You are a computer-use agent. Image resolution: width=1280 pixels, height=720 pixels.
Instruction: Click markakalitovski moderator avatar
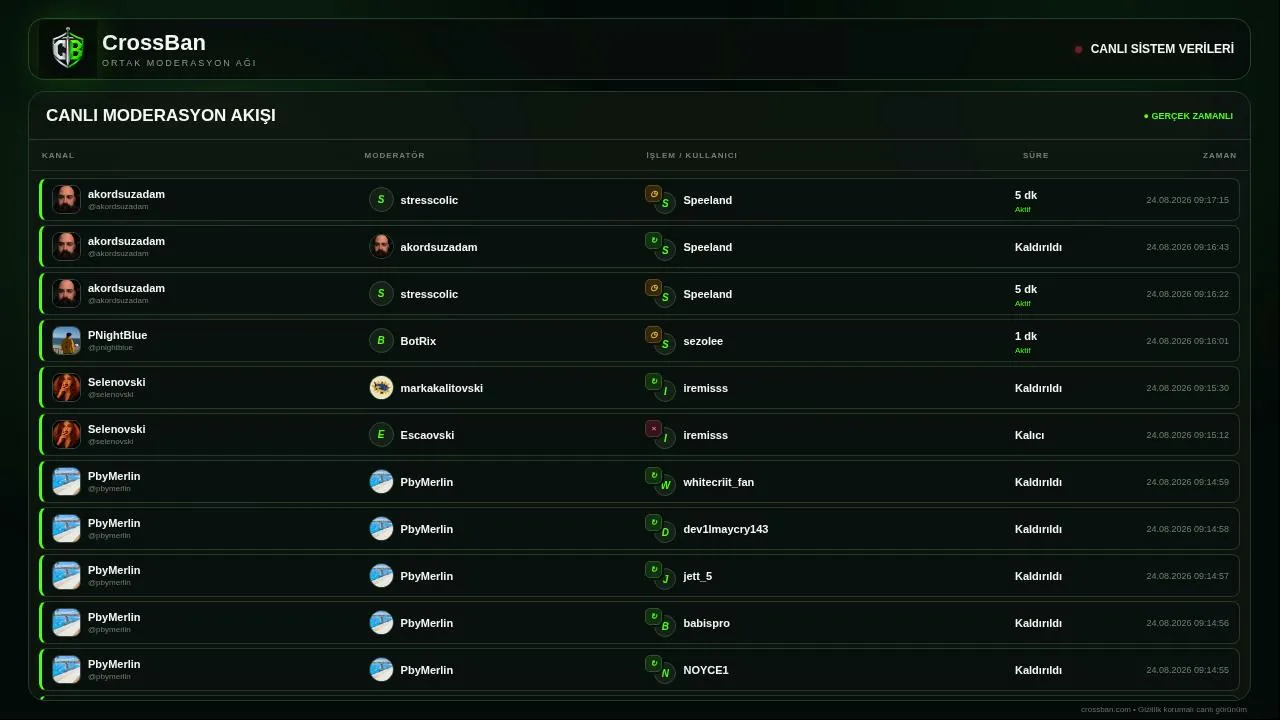coord(381,388)
